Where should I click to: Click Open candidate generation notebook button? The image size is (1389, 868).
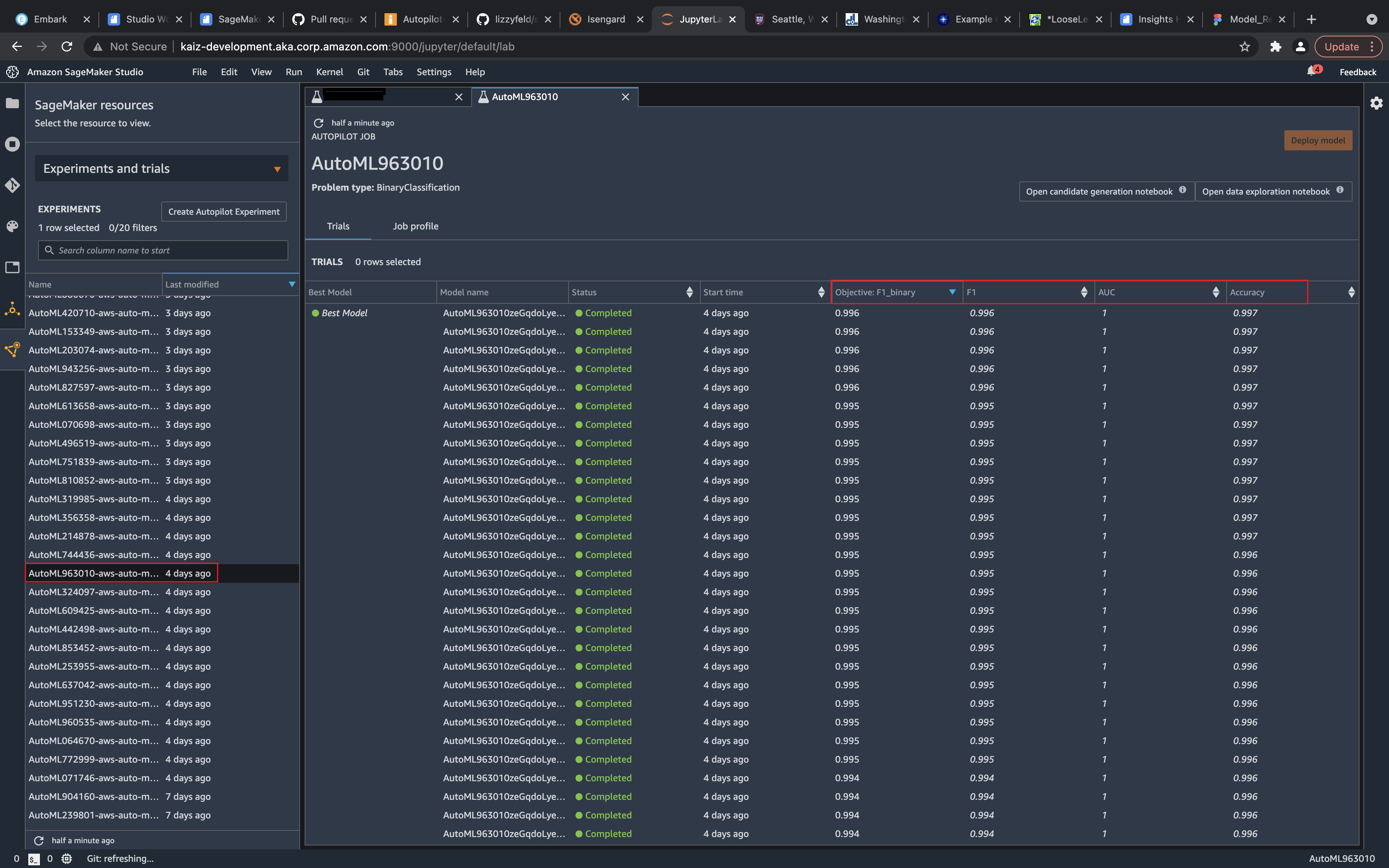(1099, 192)
